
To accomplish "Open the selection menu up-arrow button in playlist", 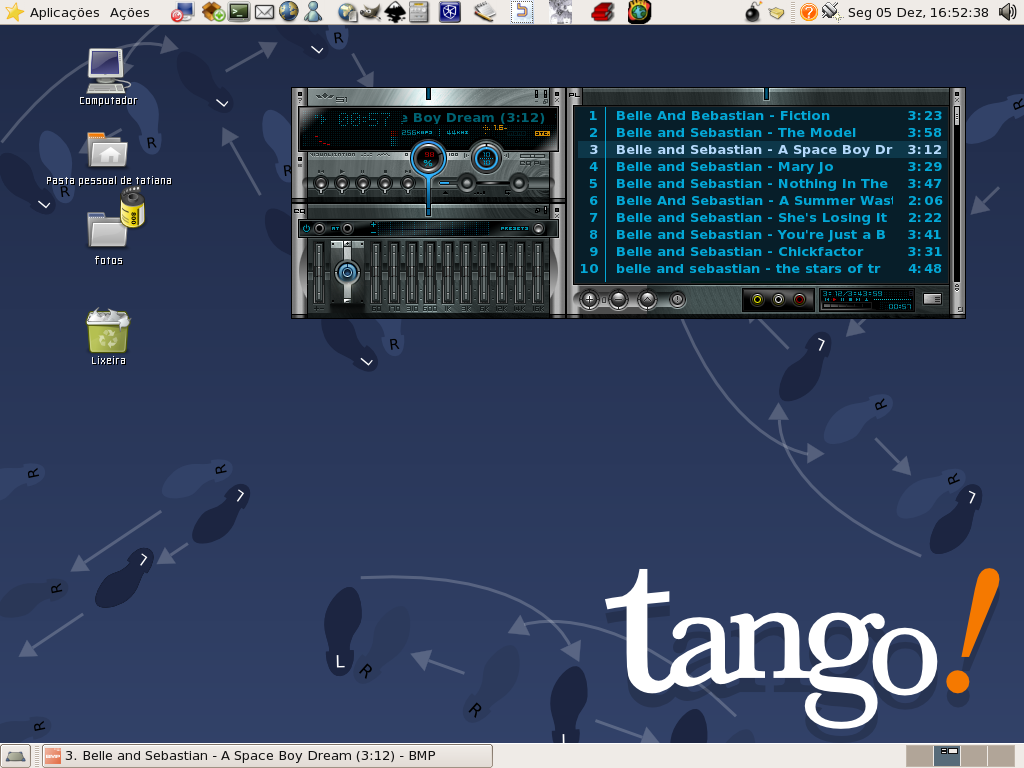I will (647, 300).
